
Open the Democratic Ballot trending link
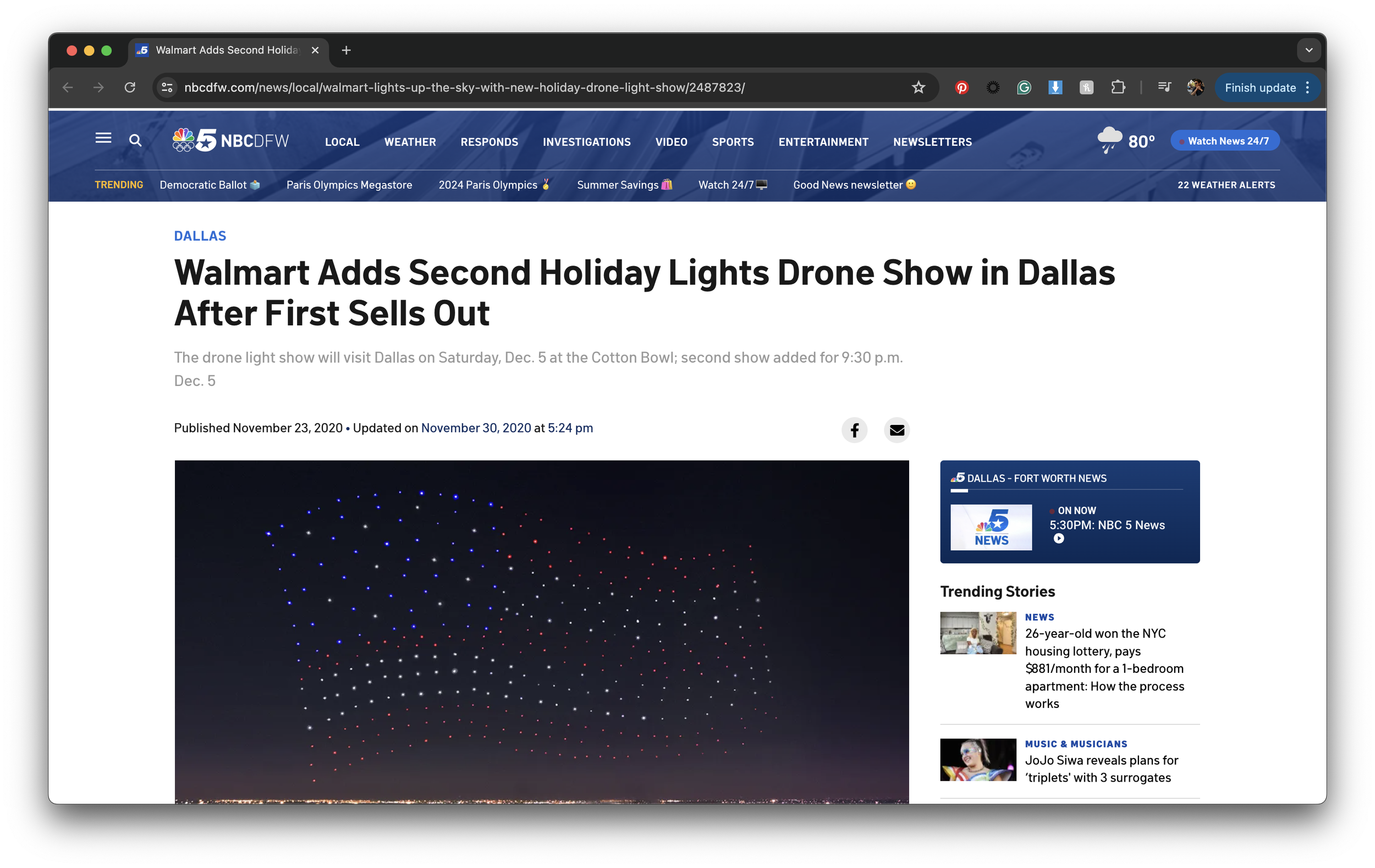[x=210, y=185]
